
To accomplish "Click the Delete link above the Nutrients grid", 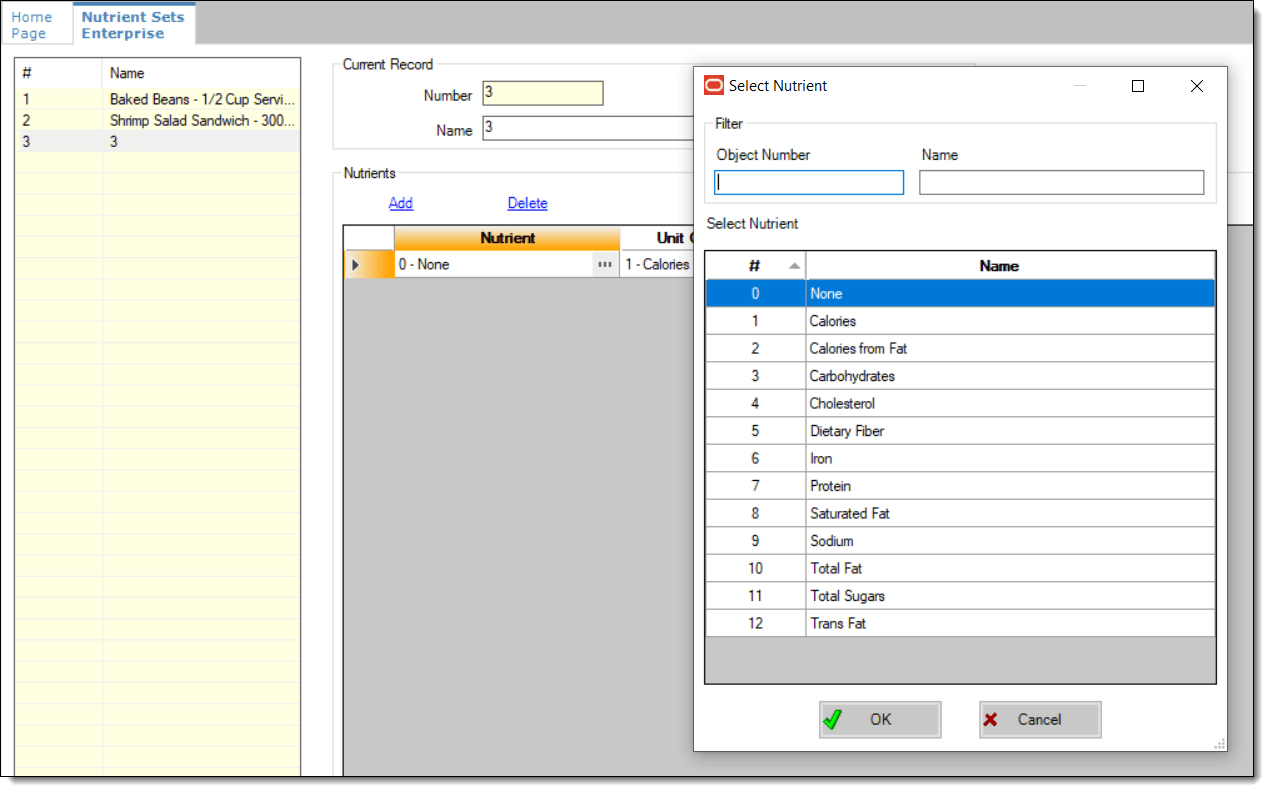I will (x=527, y=203).
